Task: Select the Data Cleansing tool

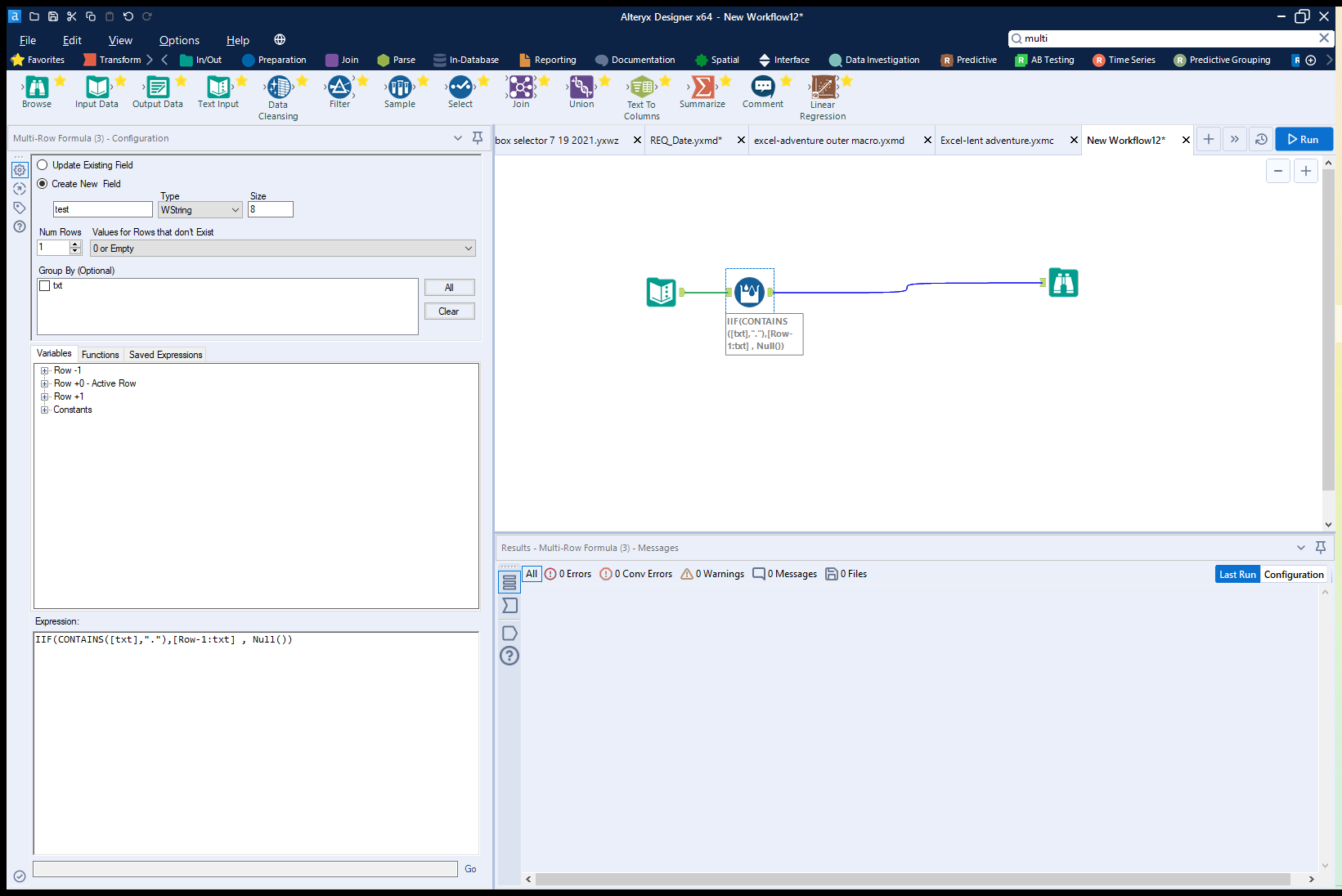Action: (x=278, y=90)
